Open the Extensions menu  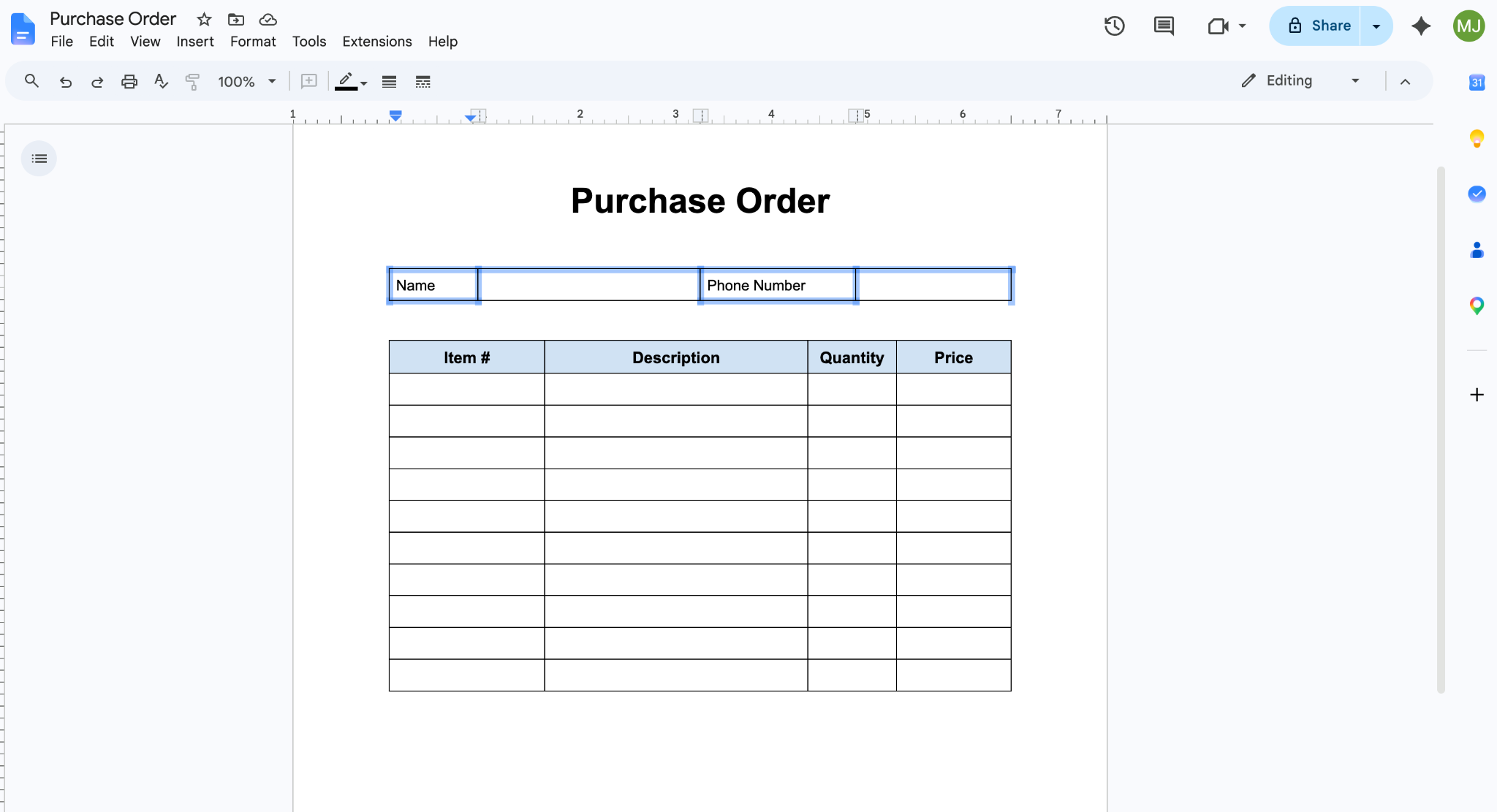click(x=377, y=42)
